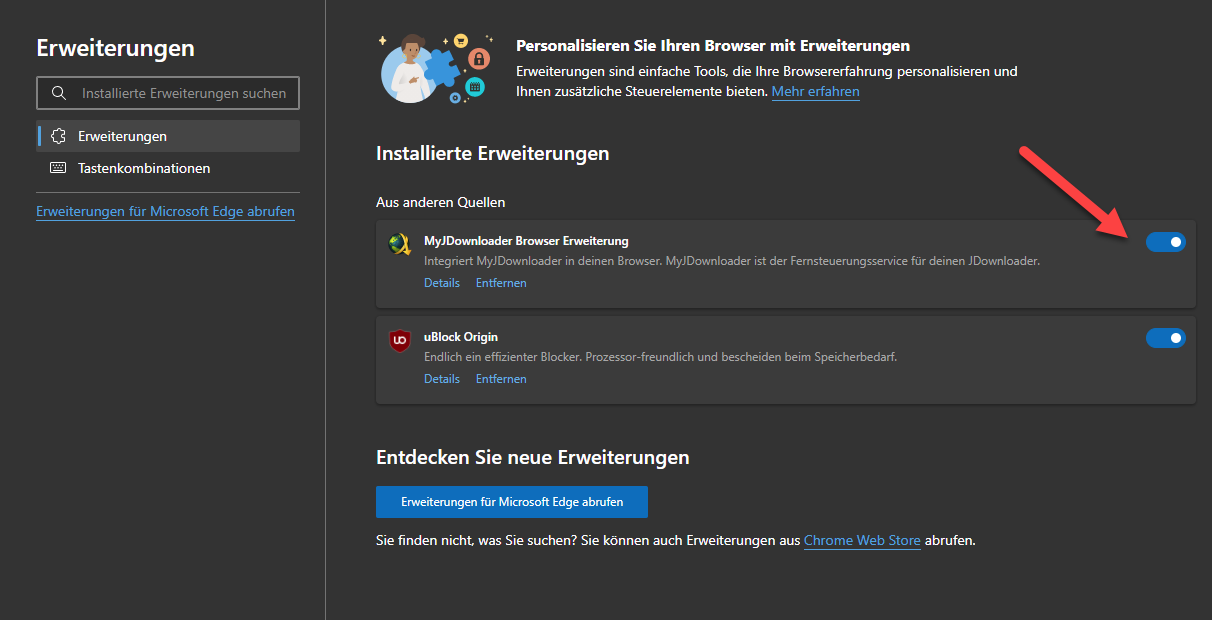Disable the MyJDownloader Browser Erweiterung toggle
1212x620 pixels.
(1166, 242)
